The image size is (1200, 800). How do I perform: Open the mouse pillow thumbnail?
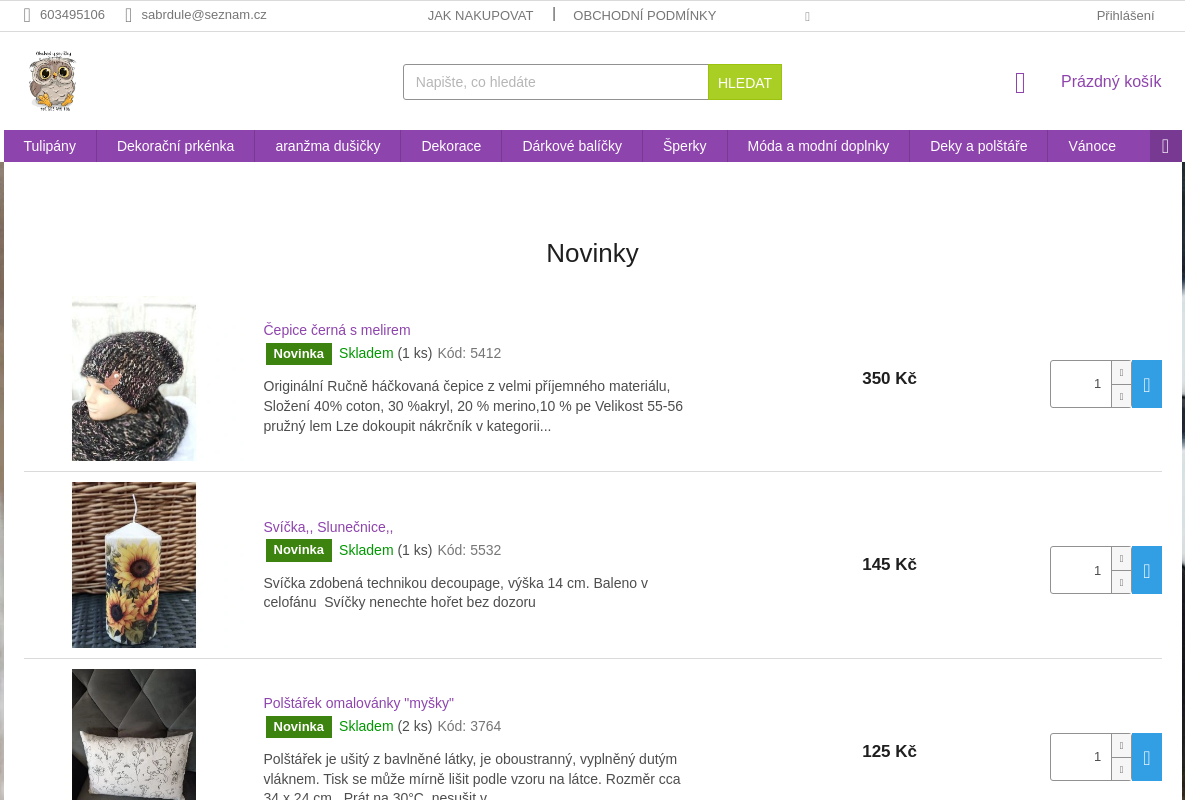pos(134,735)
